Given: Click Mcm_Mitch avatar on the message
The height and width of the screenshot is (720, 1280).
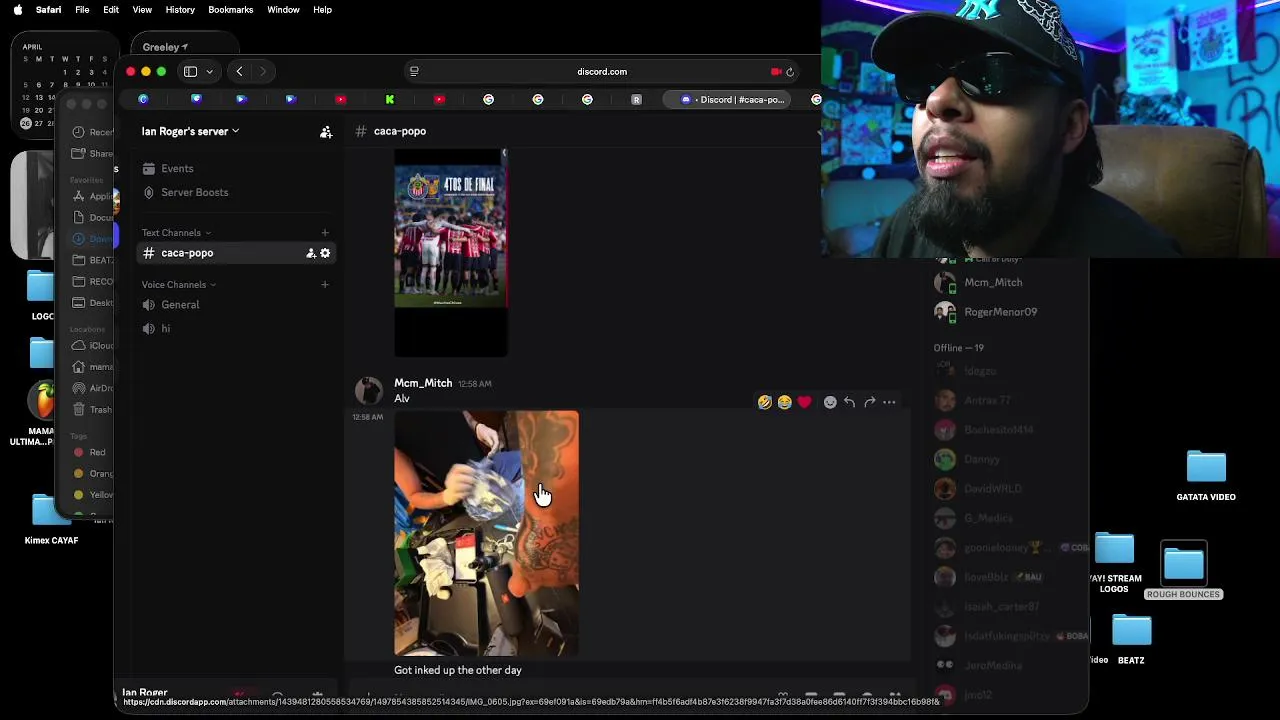Looking at the screenshot, I should (x=369, y=391).
